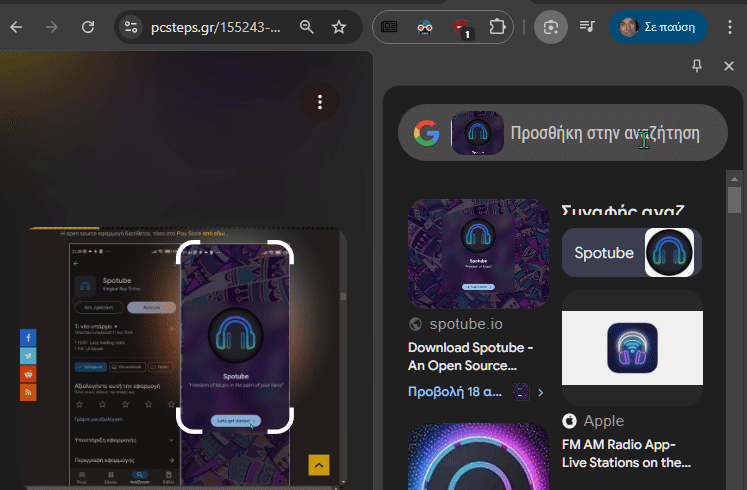The image size is (747, 490).
Task: Select the Spotube related search chip
Action: click(x=632, y=252)
